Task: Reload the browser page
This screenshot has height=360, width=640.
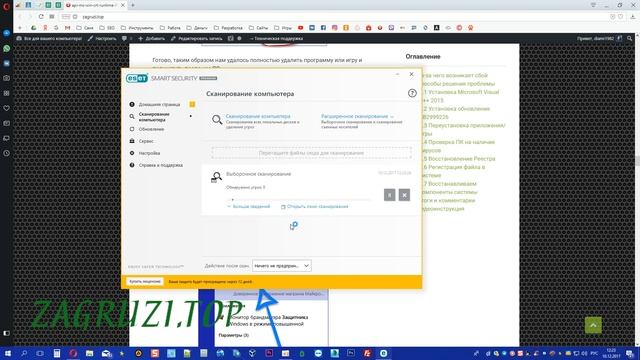Action: (41, 17)
